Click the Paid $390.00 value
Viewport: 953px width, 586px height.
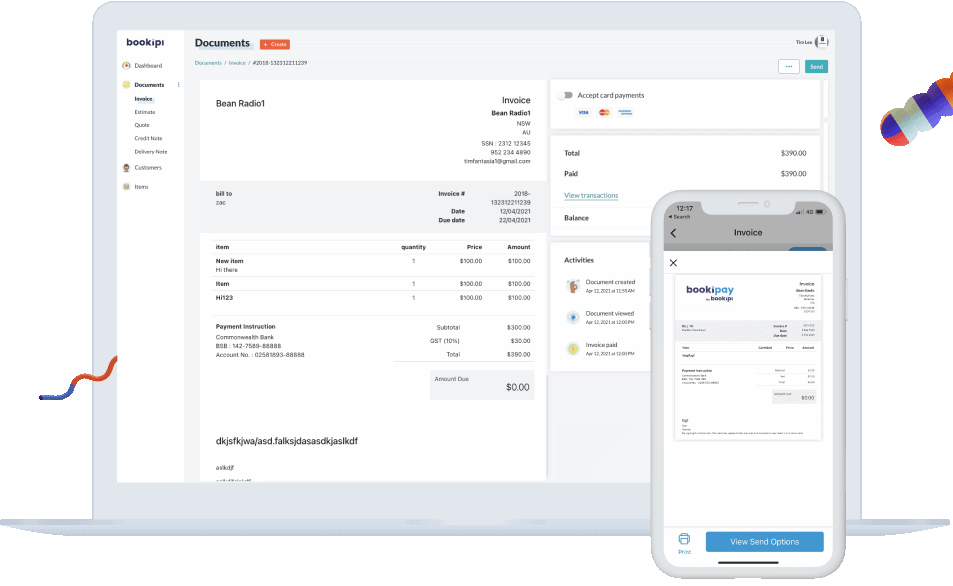click(x=793, y=174)
